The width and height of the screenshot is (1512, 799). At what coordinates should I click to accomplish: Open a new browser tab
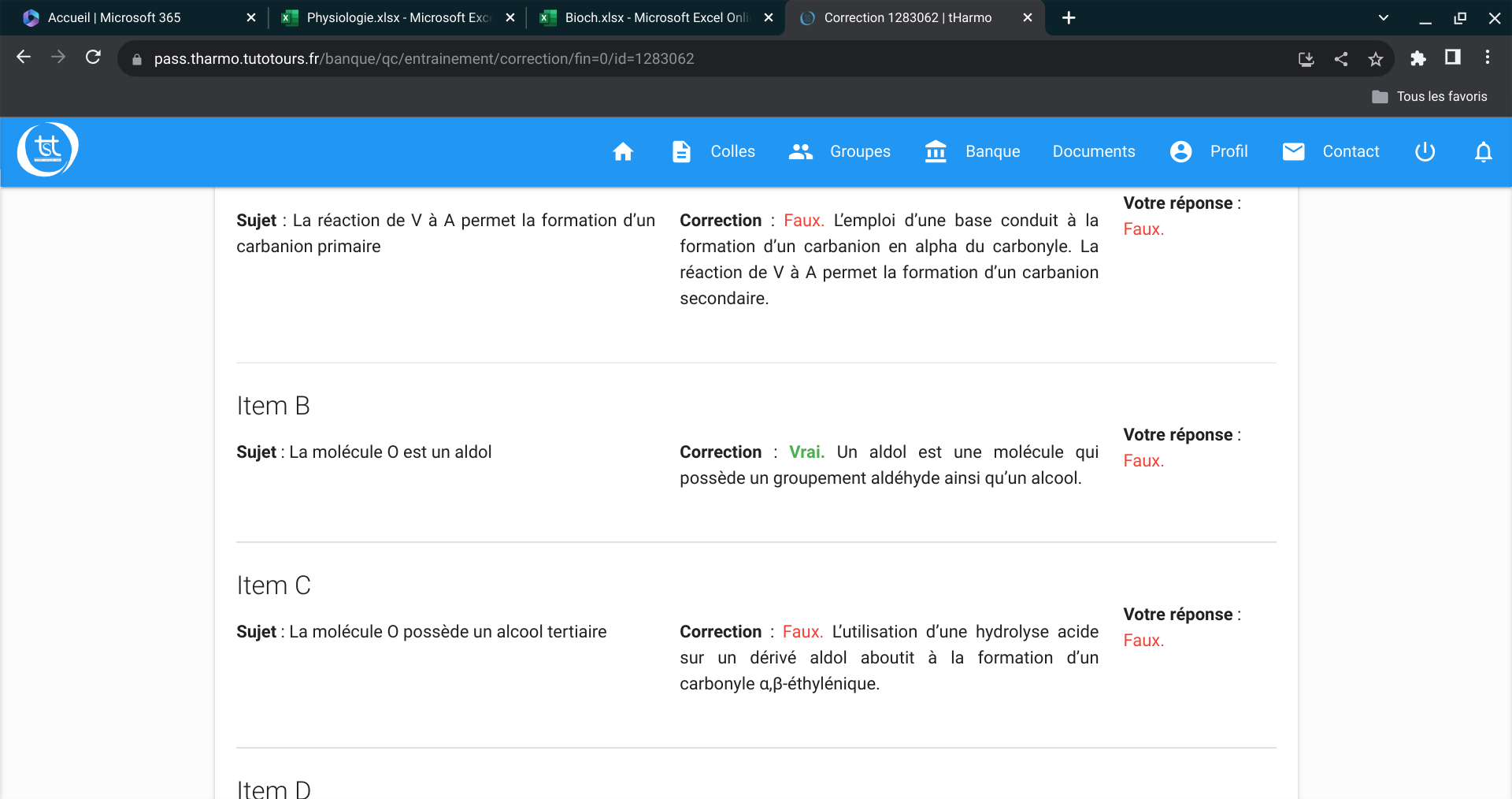tap(1069, 17)
